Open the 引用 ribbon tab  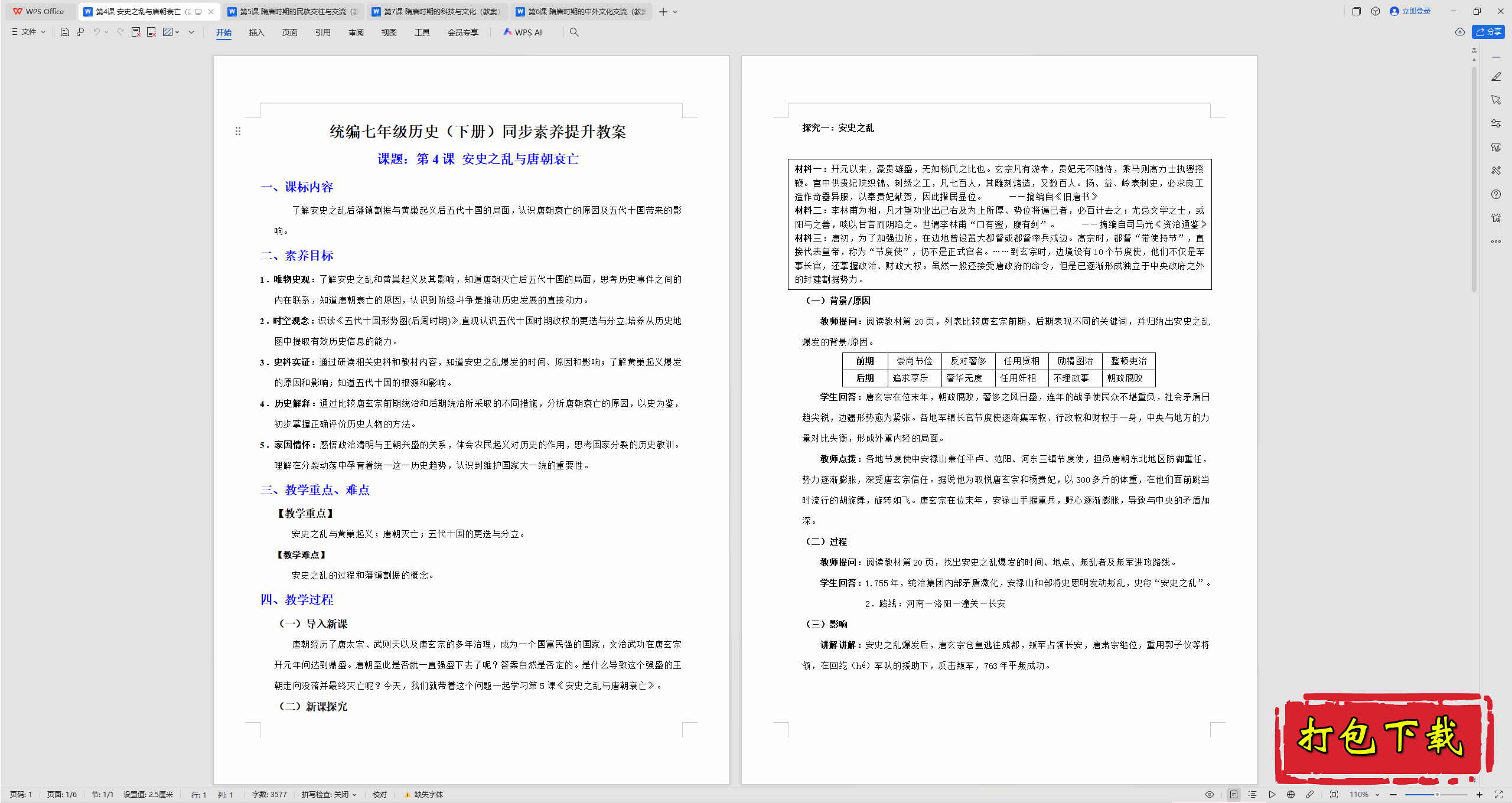(323, 32)
